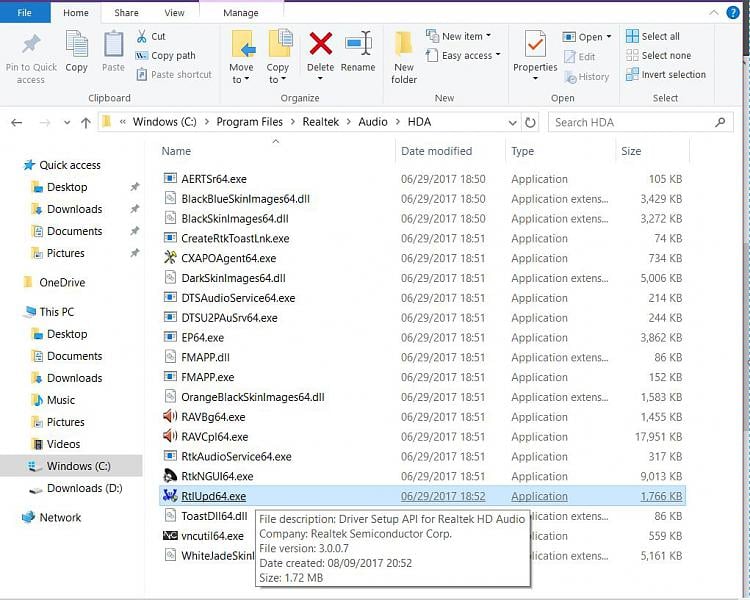Switch to the Manage ribbon tab
750x600 pixels.
pyautogui.click(x=241, y=13)
